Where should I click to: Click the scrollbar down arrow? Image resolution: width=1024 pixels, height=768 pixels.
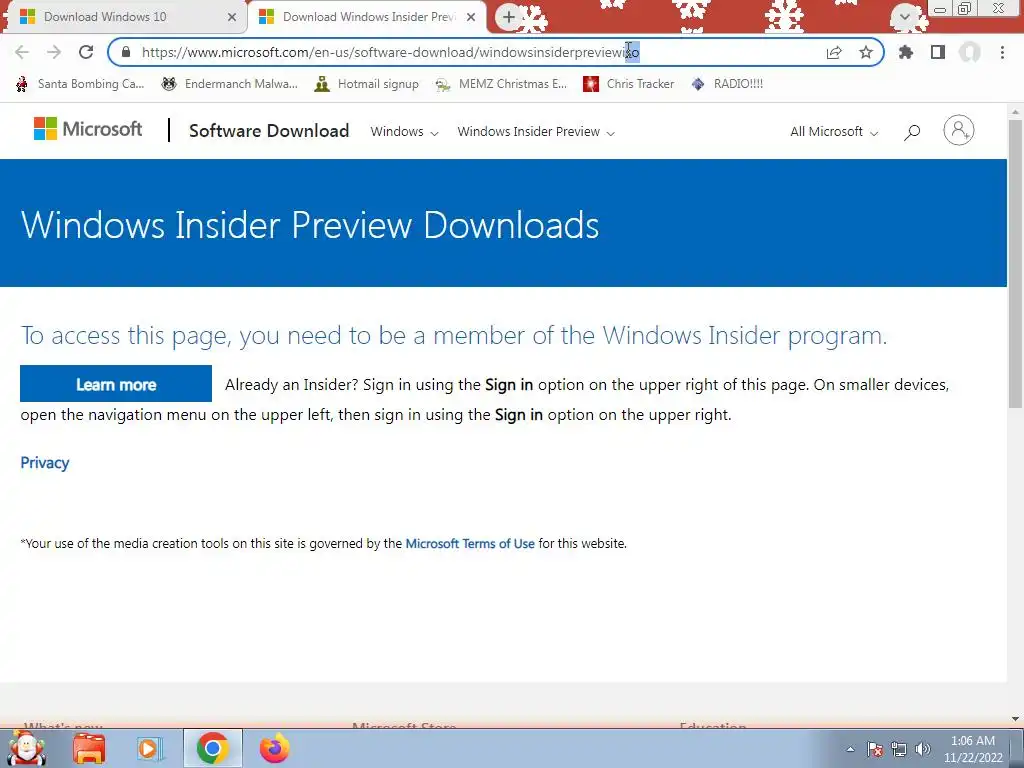[x=1015, y=719]
